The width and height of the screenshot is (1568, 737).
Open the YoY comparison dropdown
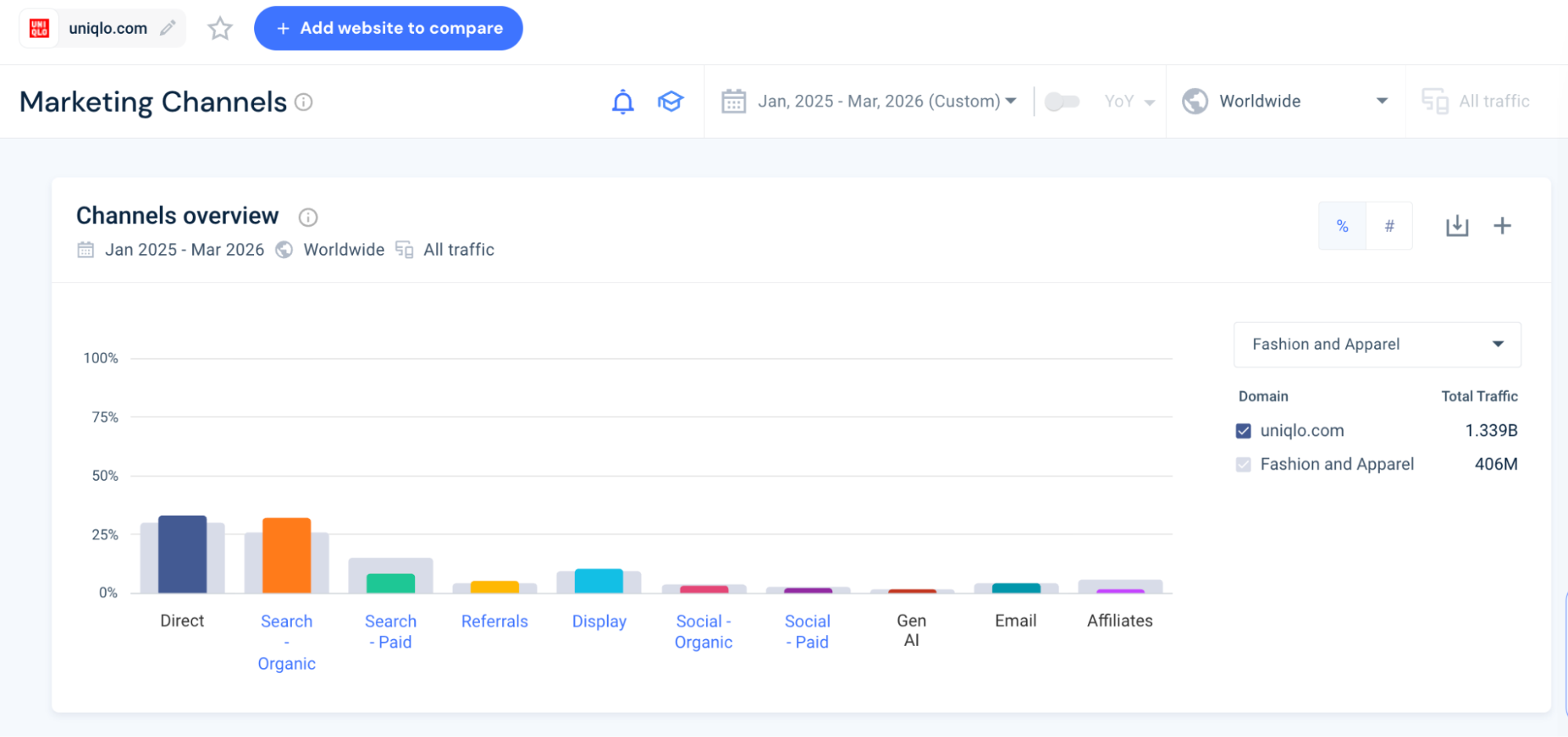coord(1130,101)
